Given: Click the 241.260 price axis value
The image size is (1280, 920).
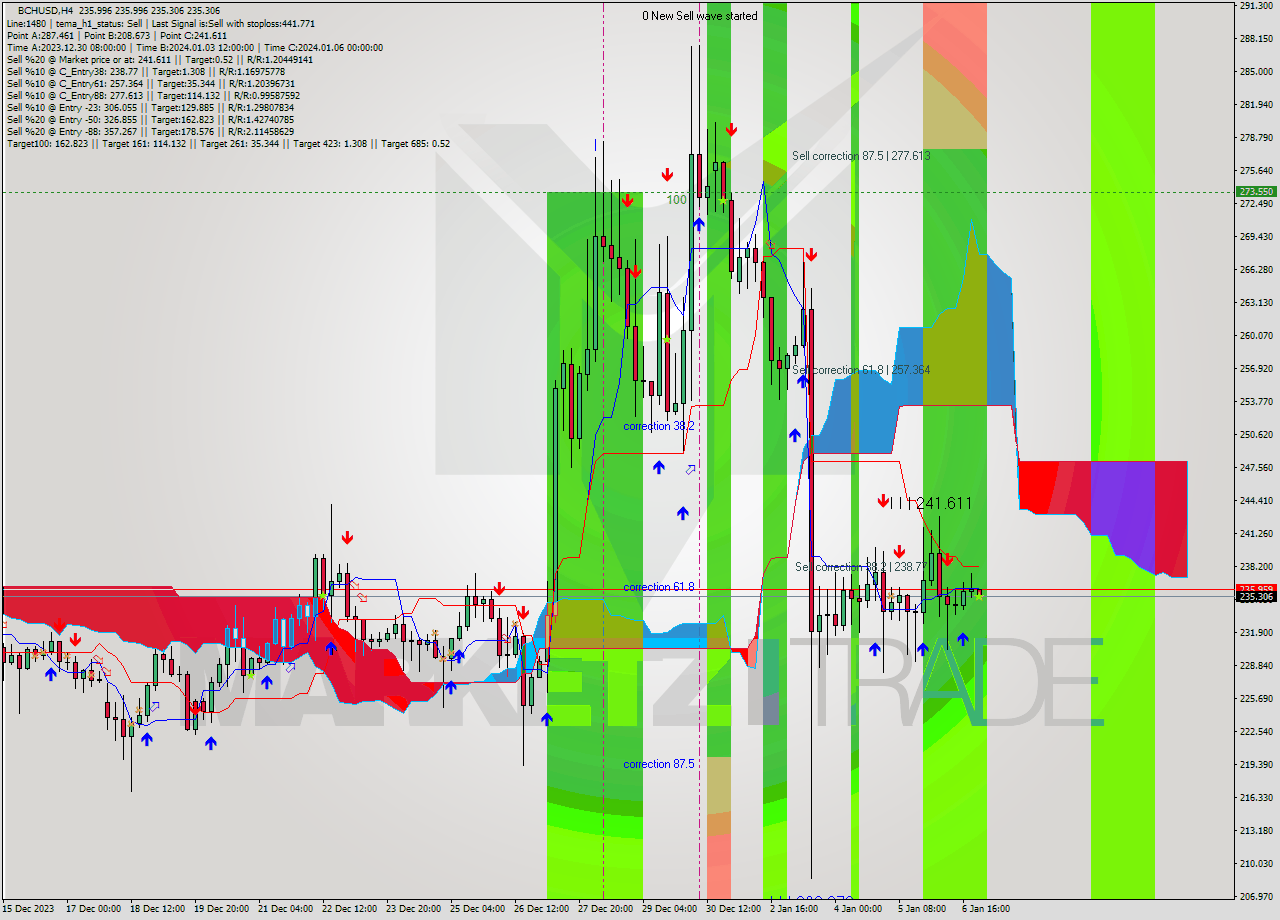Looking at the screenshot, I should (x=1256, y=534).
